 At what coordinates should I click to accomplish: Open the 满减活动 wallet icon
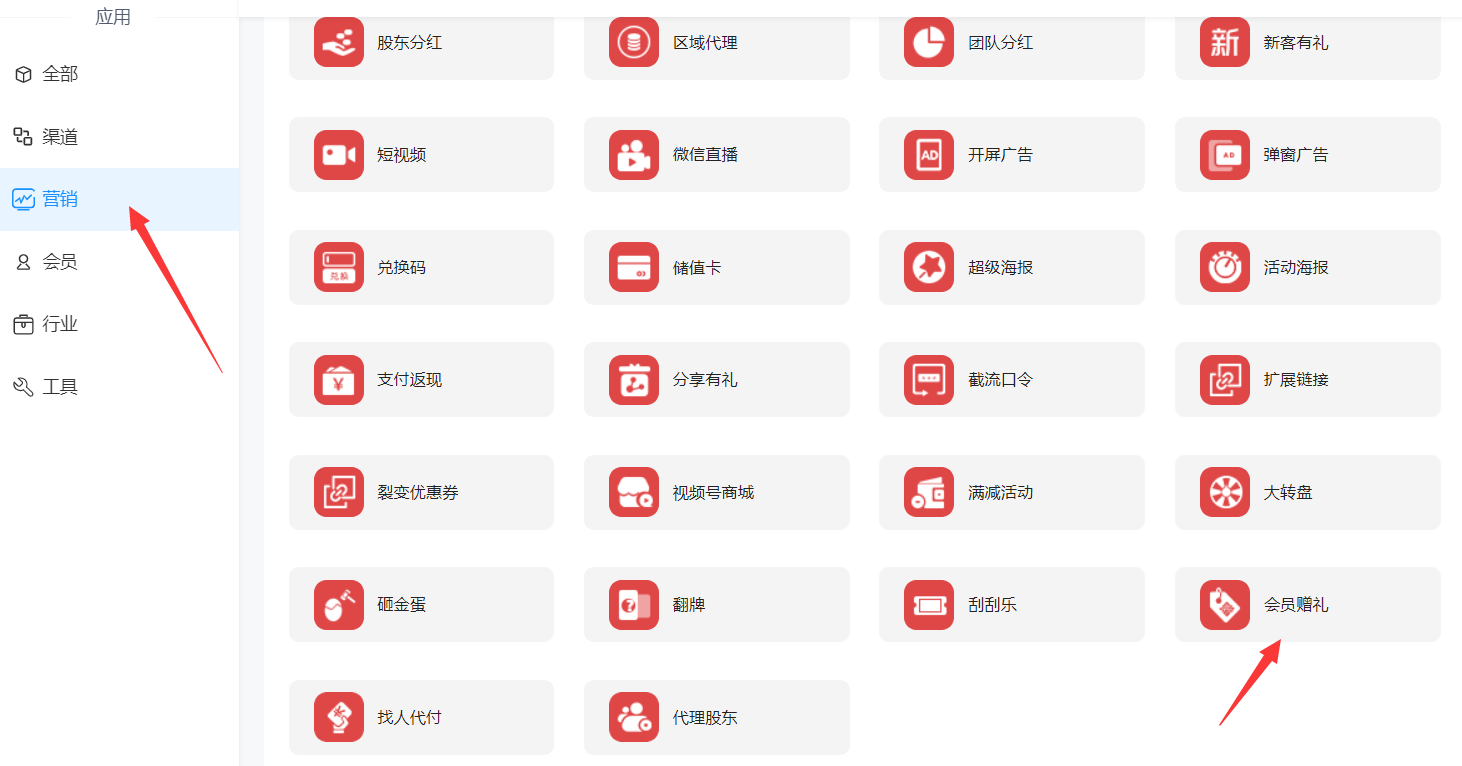coord(929,492)
